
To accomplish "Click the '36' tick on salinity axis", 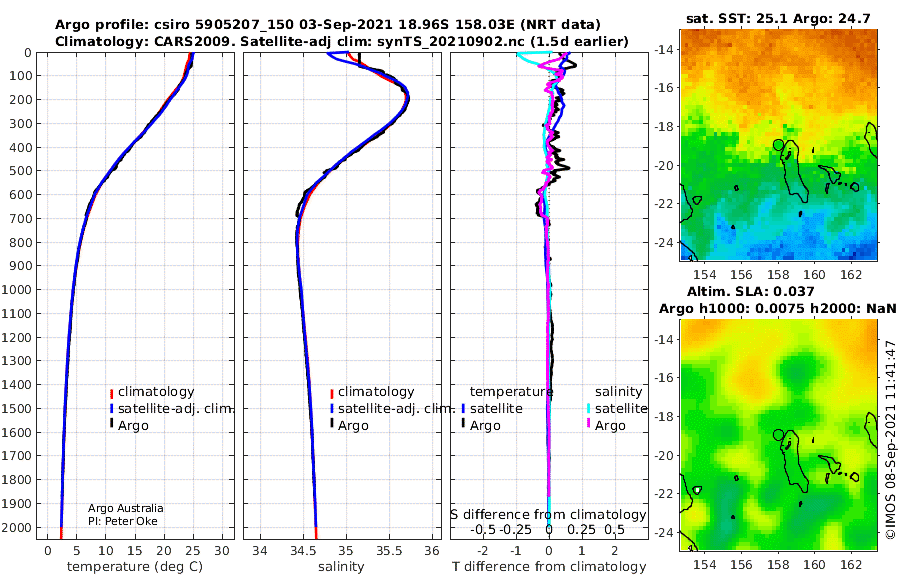I will tap(432, 551).
